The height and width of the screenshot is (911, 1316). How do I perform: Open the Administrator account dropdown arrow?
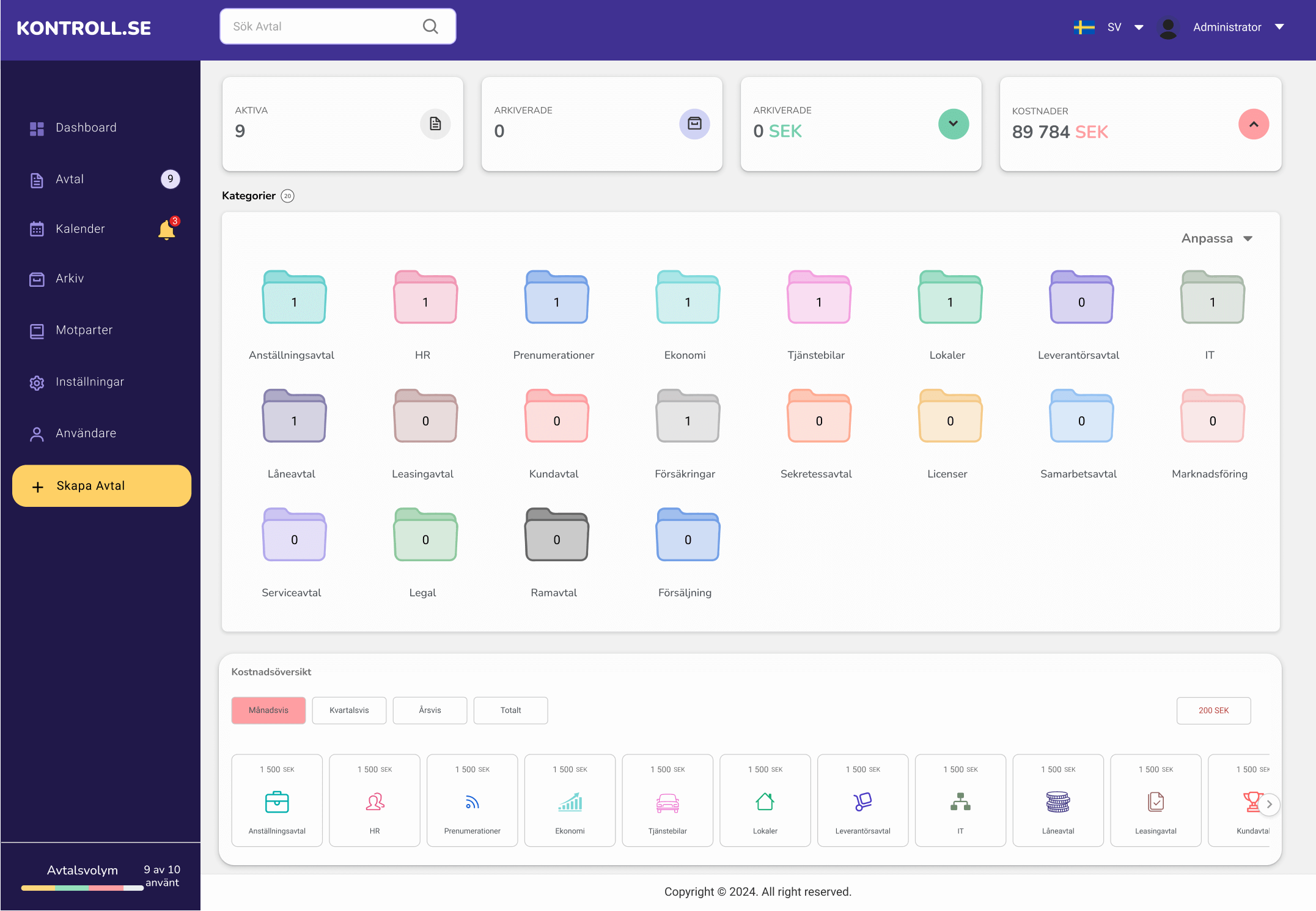coord(1279,27)
